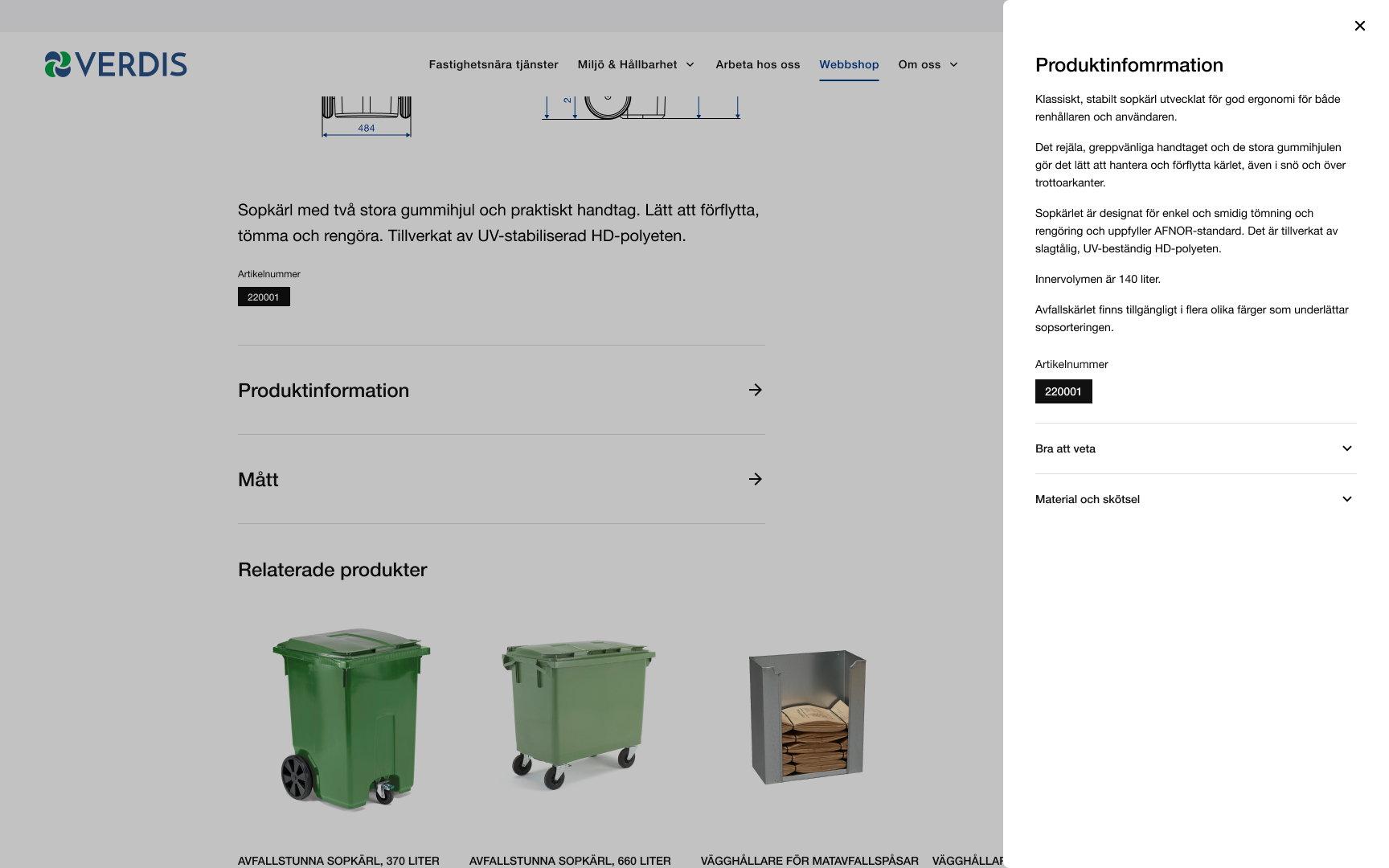Click the Artikelnummer label in side panel
1389x868 pixels.
coord(1071,364)
